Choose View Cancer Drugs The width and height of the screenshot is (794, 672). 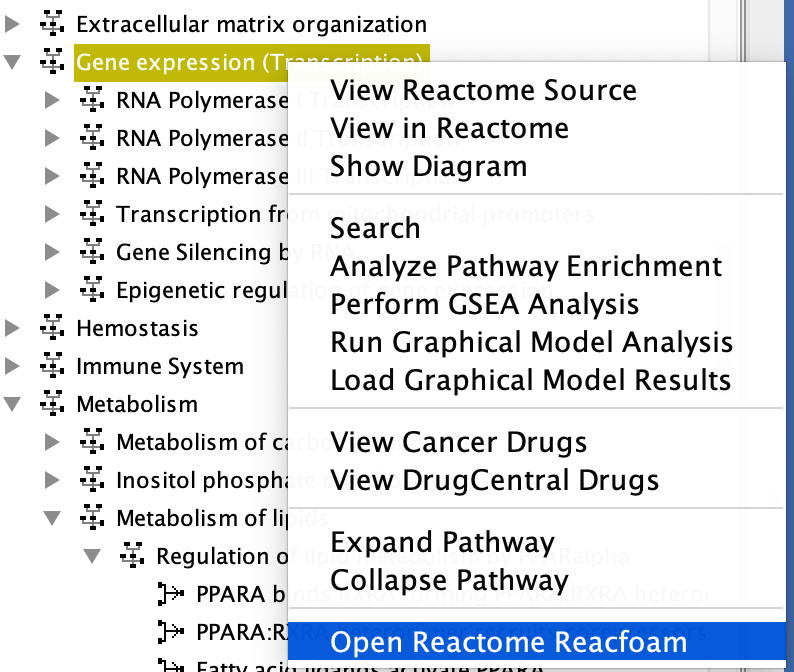click(537, 442)
